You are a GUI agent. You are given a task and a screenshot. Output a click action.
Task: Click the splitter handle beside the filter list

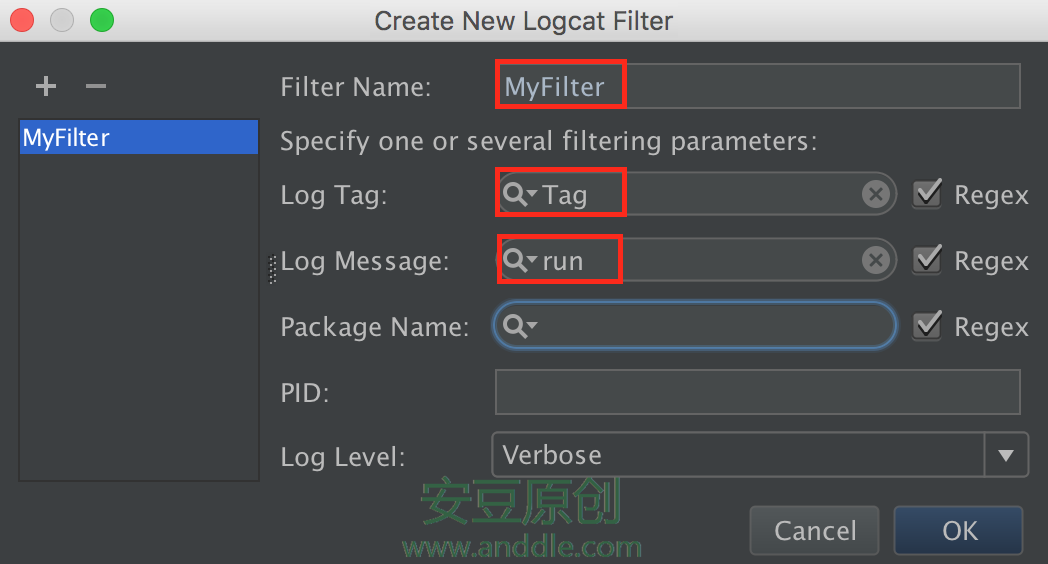pos(273,270)
